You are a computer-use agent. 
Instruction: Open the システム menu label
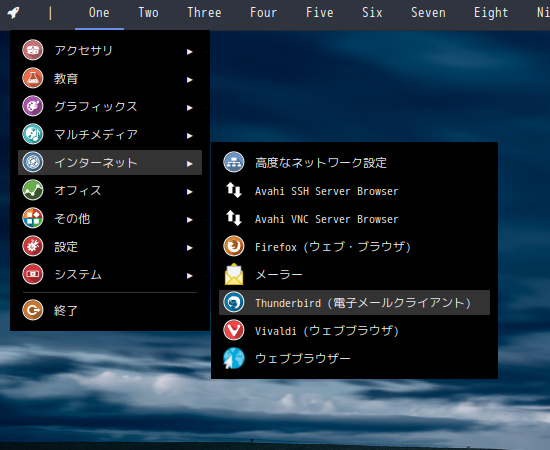(78, 274)
